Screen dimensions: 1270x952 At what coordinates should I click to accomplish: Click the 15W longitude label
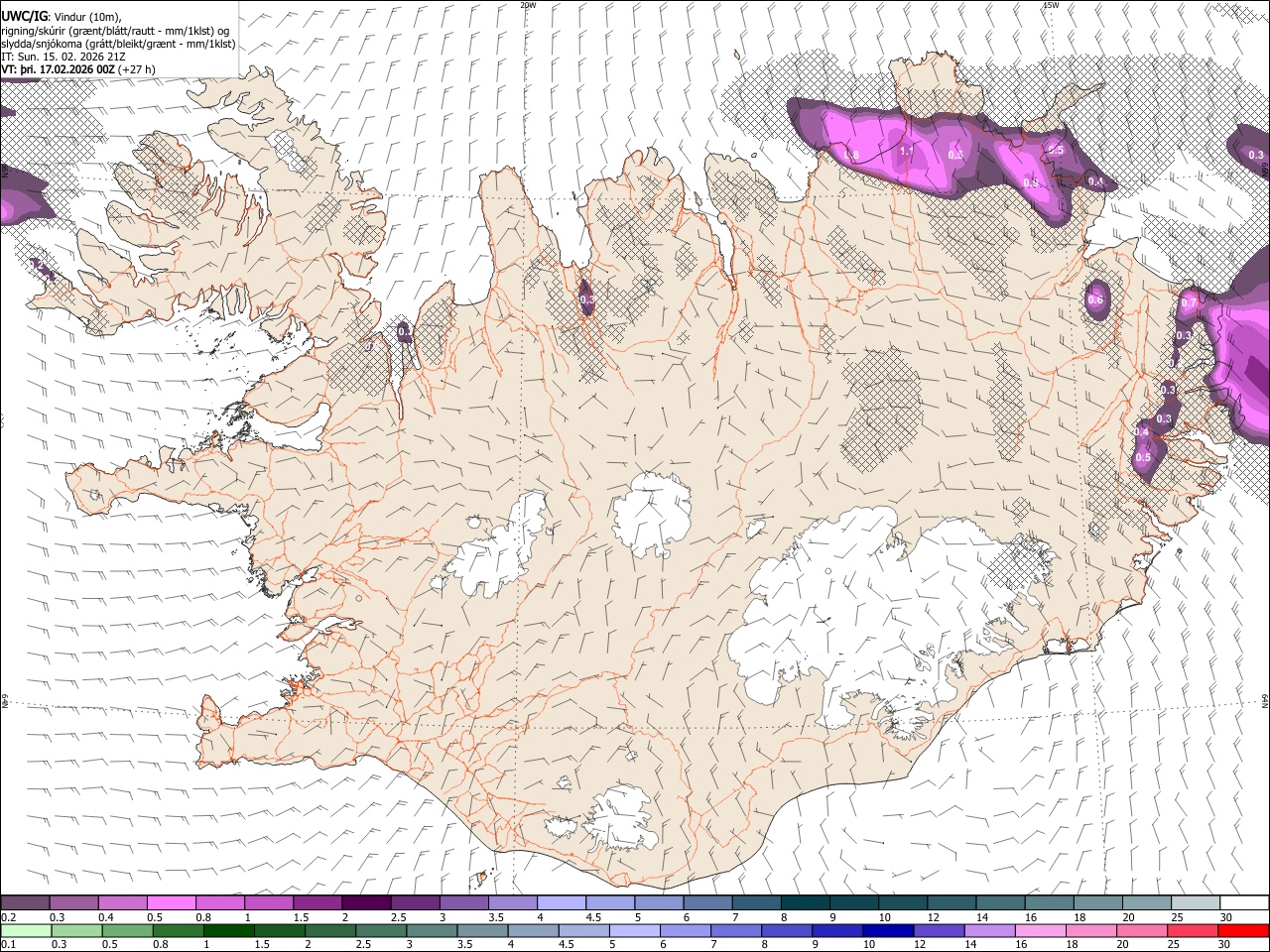1051,4
